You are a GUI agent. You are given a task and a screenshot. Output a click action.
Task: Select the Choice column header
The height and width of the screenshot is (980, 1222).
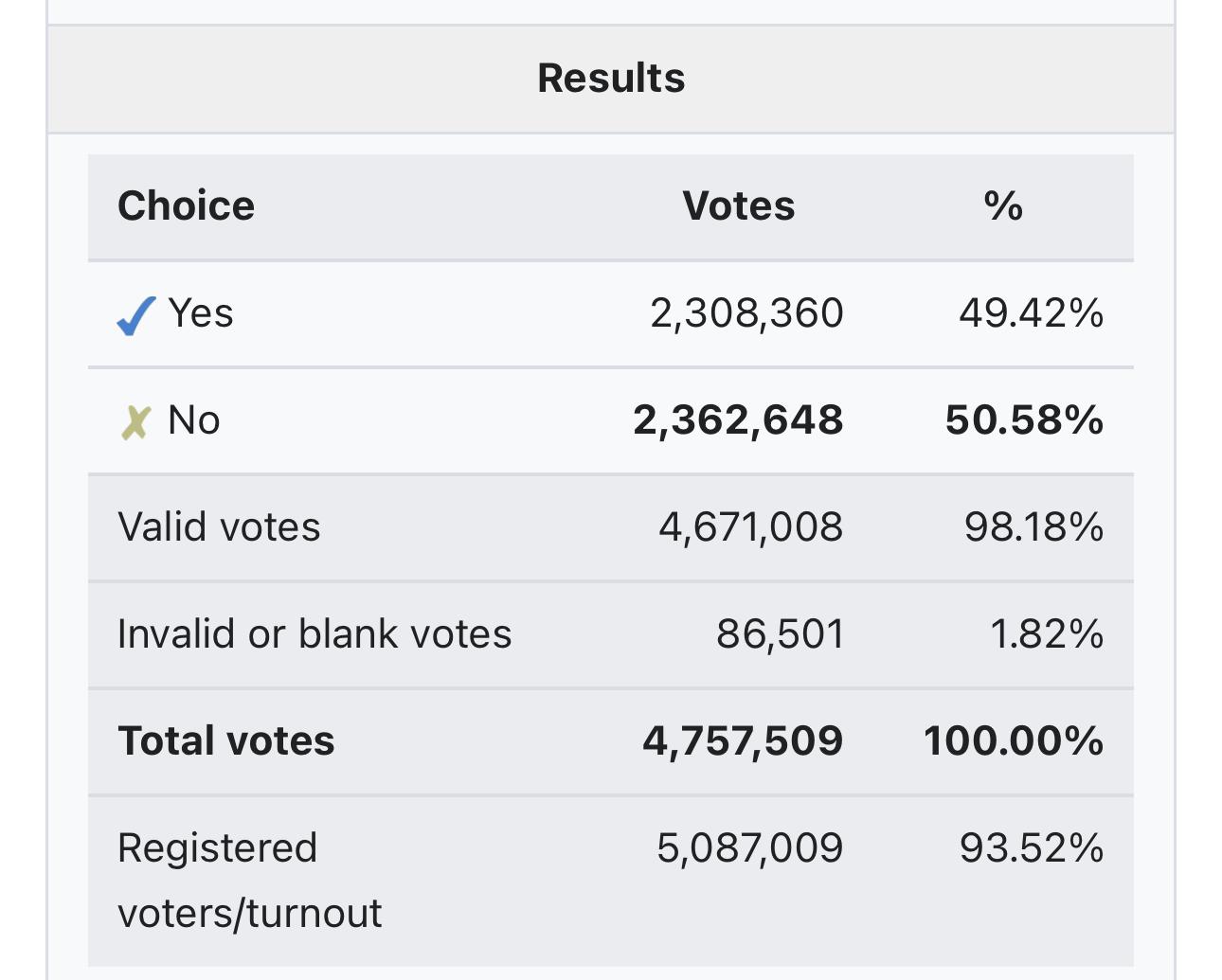[x=186, y=205]
